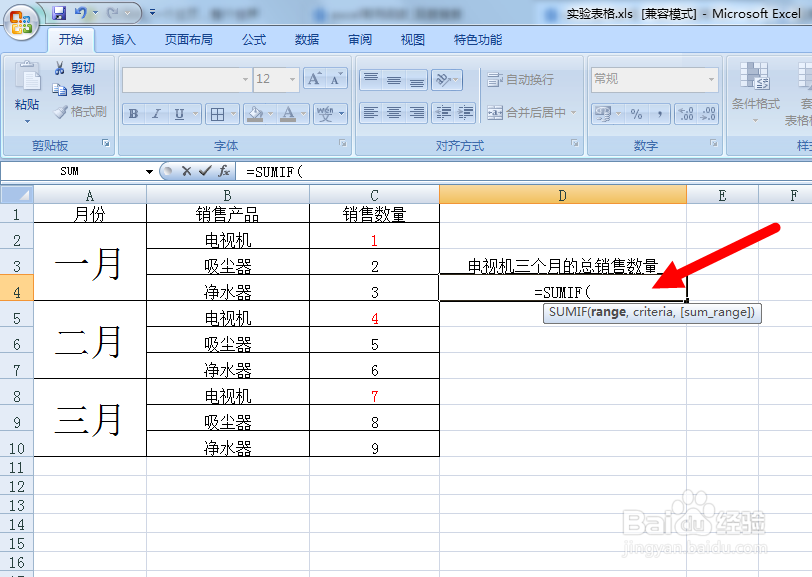The image size is (812, 577).
Task: Open the 常规 number format dropdown
Action: coord(712,79)
